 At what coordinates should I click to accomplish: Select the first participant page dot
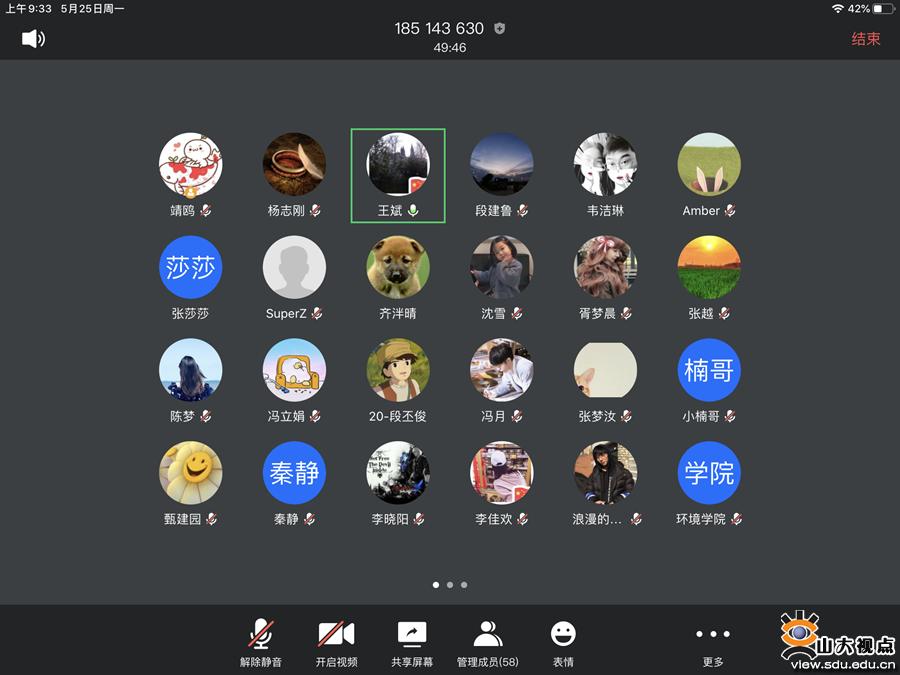tap(436, 585)
